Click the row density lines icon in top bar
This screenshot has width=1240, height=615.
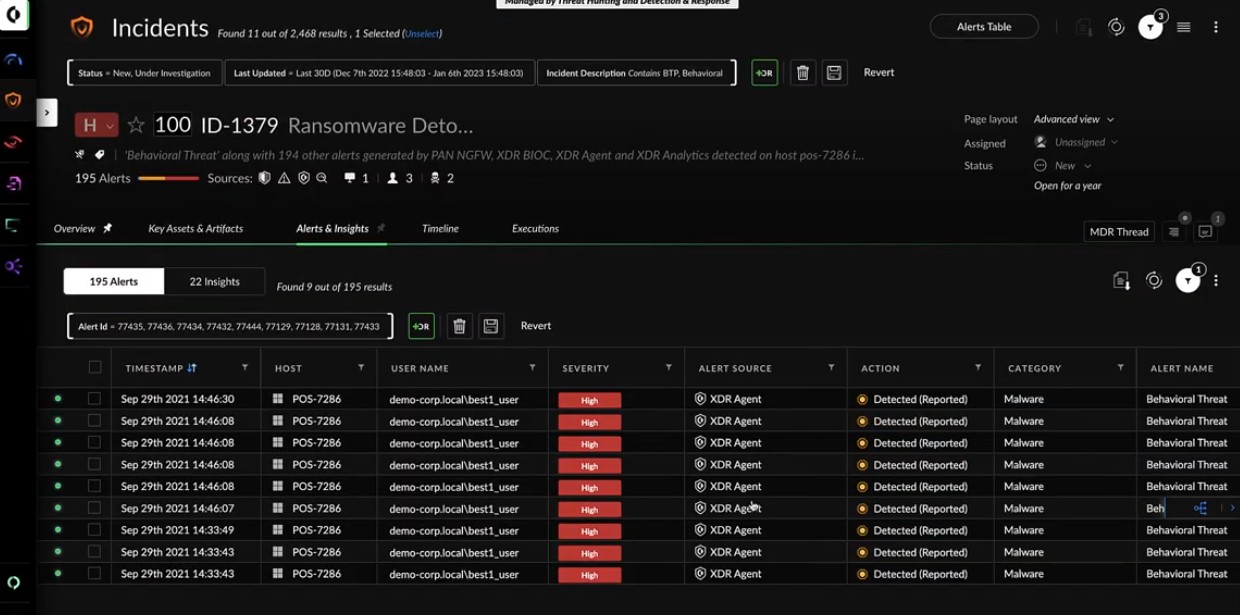(x=1184, y=27)
